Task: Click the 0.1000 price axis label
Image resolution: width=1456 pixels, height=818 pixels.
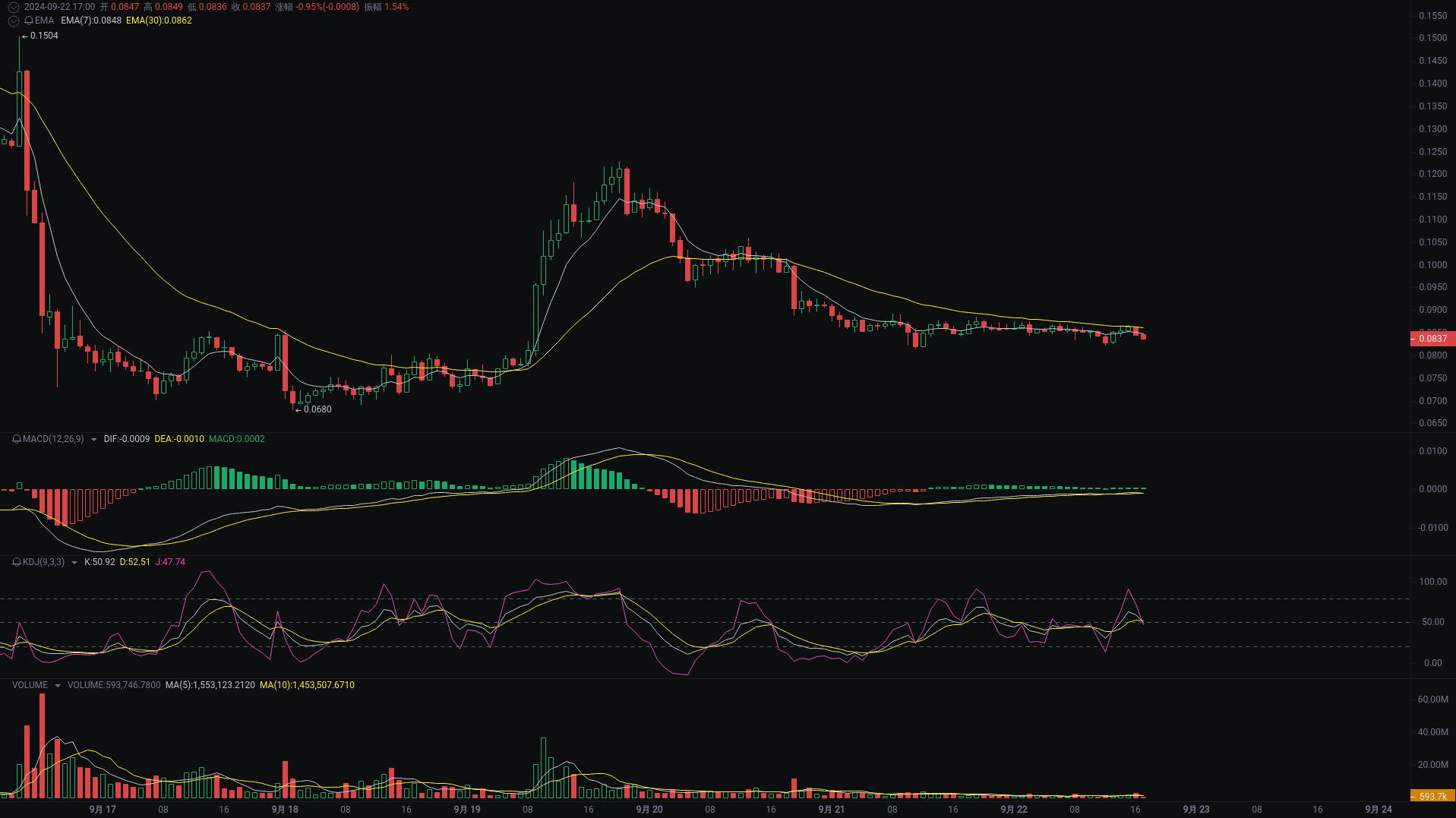Action: point(1433,265)
